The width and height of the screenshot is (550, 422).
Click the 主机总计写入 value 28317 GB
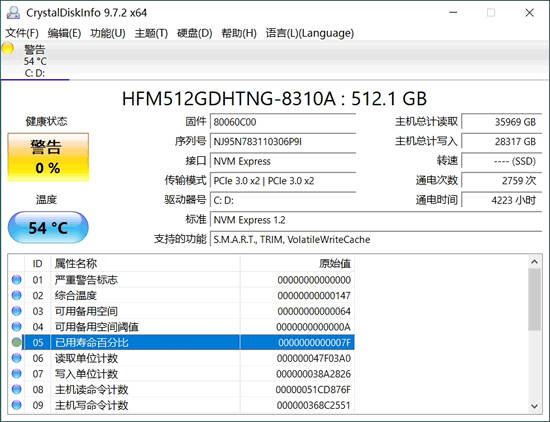(502, 141)
